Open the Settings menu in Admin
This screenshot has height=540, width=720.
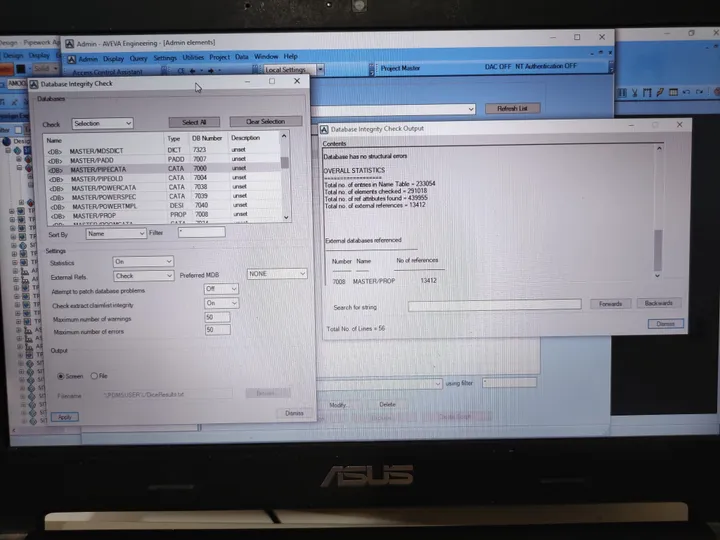(x=165, y=58)
